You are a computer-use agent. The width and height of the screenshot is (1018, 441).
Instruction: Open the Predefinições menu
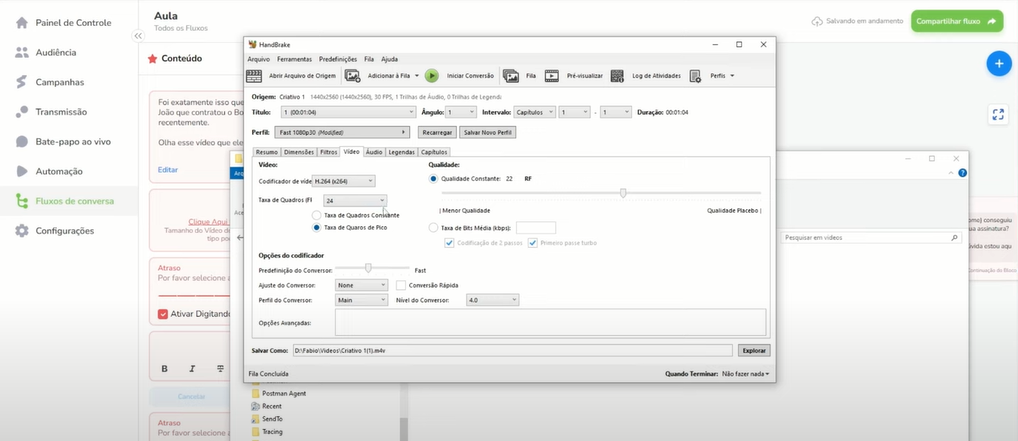[338, 59]
